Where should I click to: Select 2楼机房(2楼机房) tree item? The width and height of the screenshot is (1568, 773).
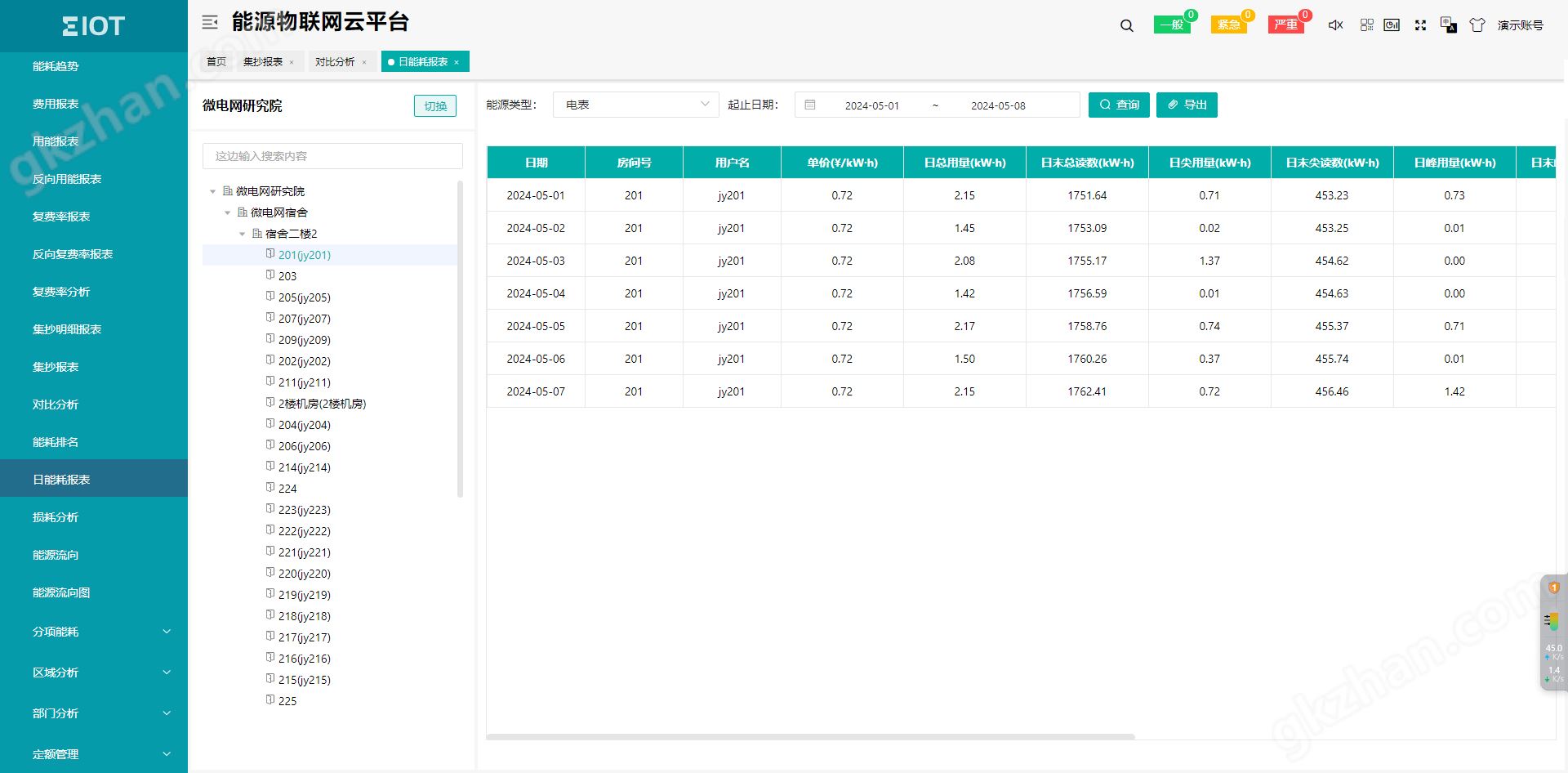click(x=322, y=404)
